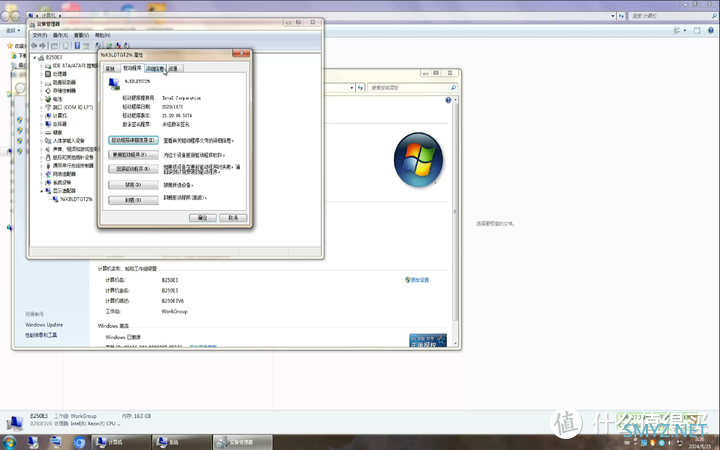
Task: Click 驱动程序详细信息 driver details button
Action: tap(134, 140)
